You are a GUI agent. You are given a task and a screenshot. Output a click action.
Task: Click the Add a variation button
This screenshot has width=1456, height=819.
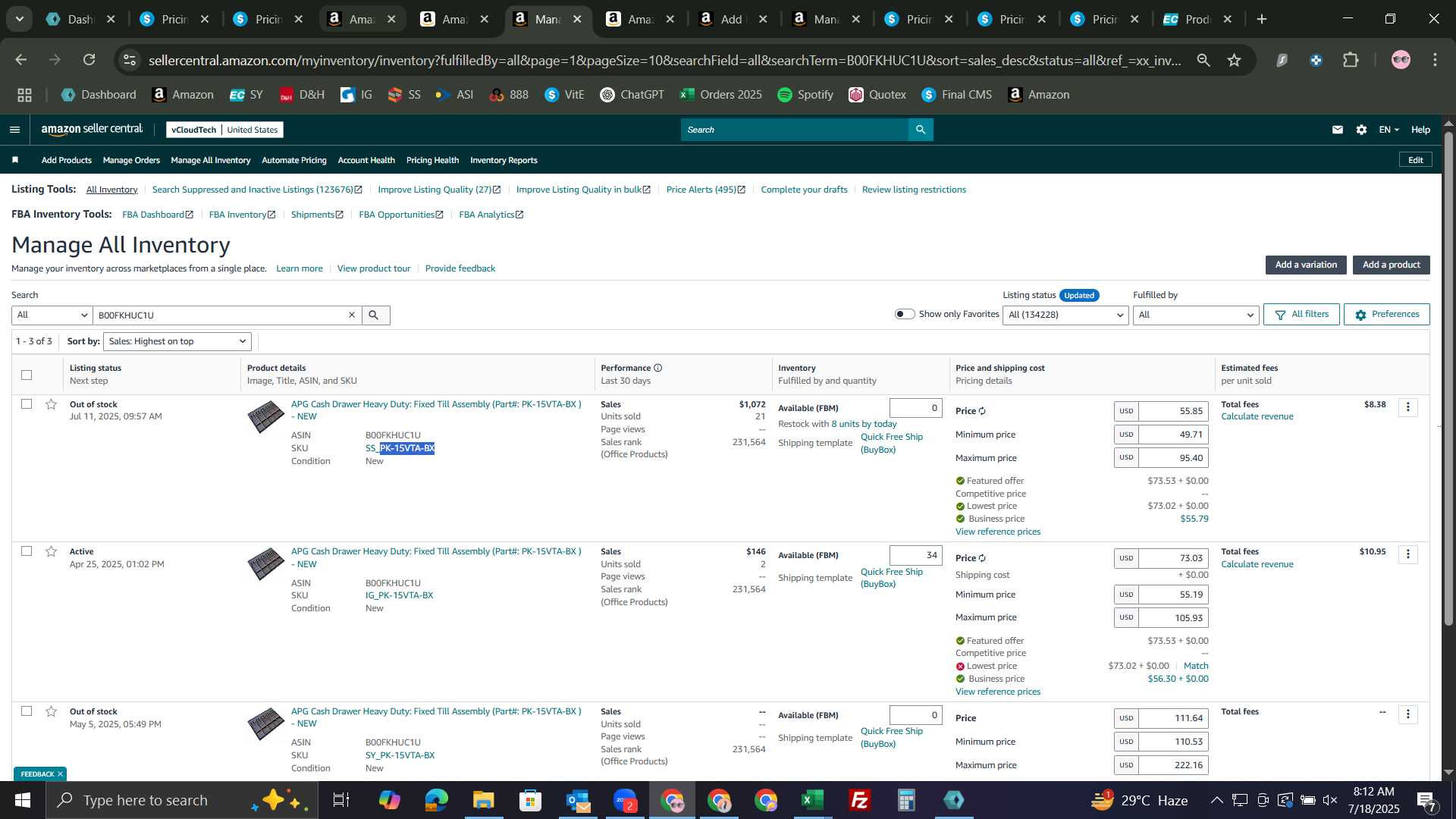1306,265
